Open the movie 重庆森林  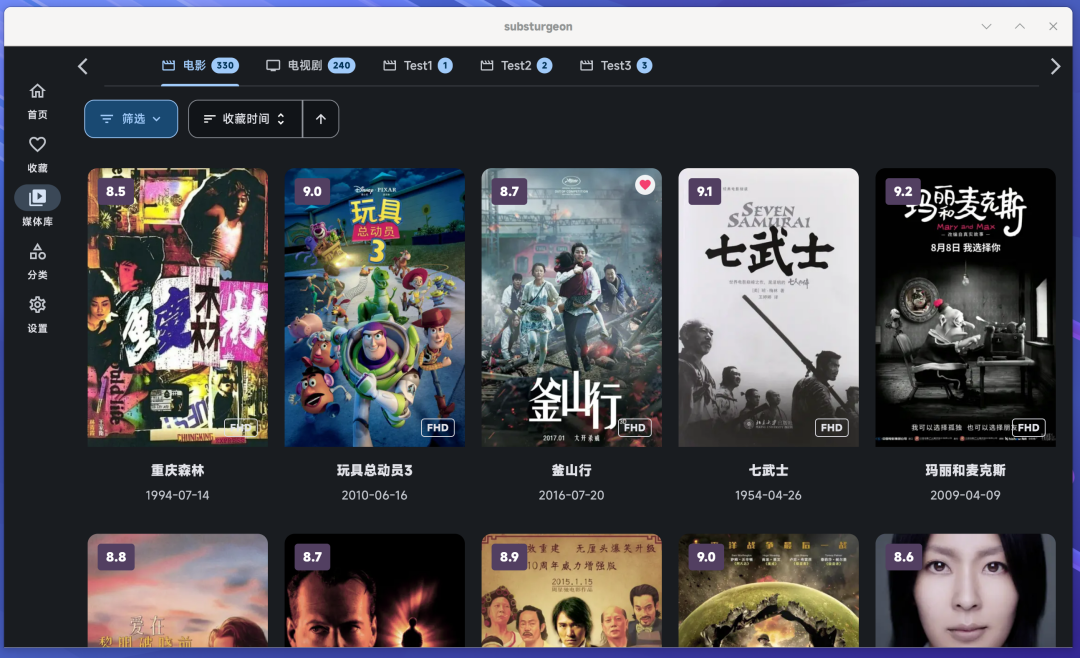177,306
